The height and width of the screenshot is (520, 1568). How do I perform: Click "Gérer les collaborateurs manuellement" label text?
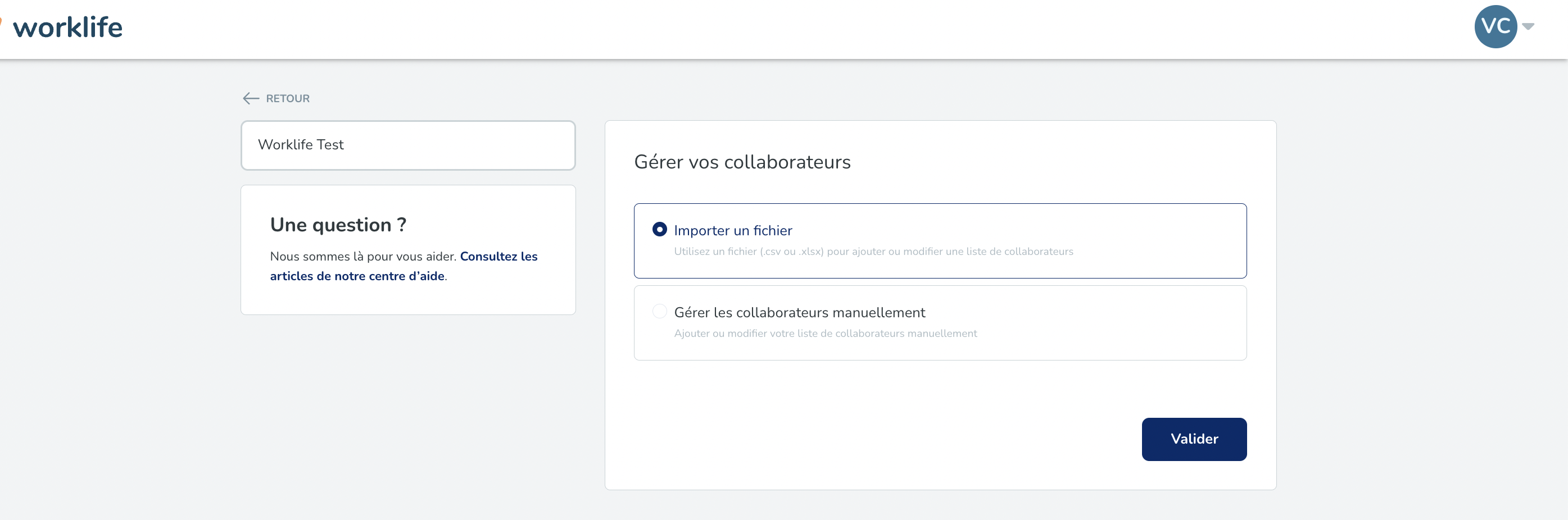pos(799,313)
